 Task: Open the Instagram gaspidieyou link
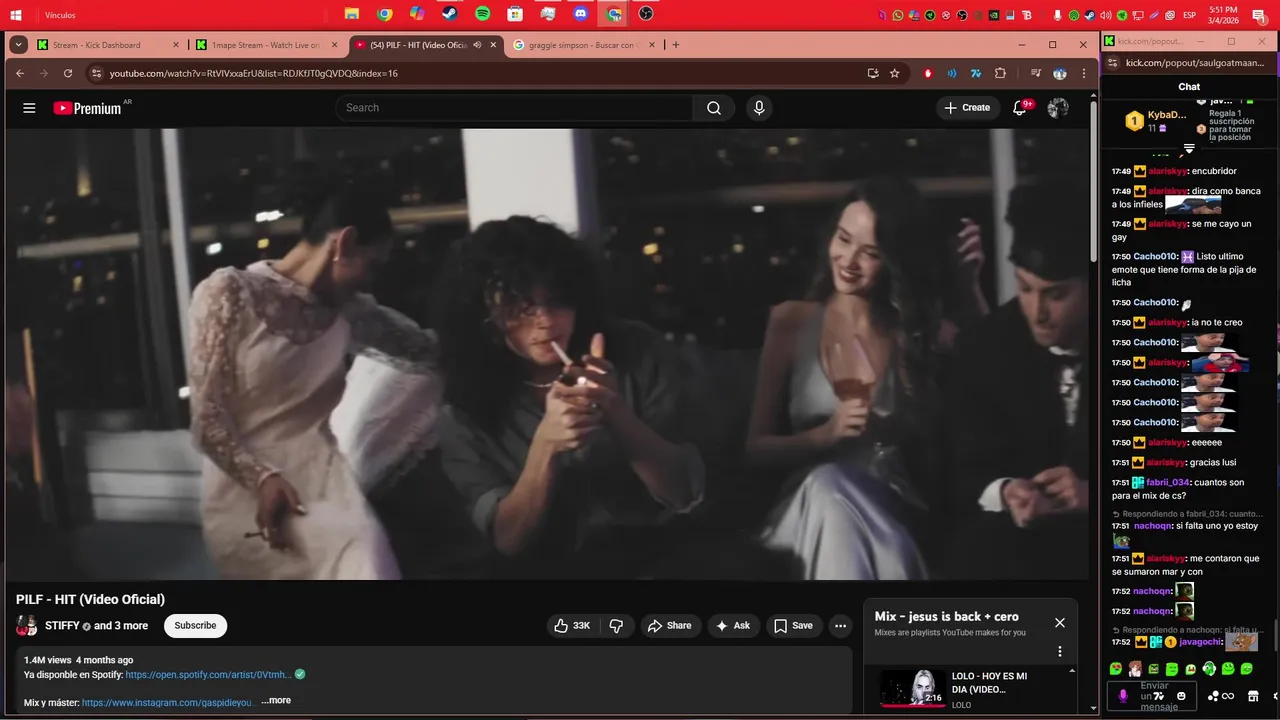coord(167,703)
